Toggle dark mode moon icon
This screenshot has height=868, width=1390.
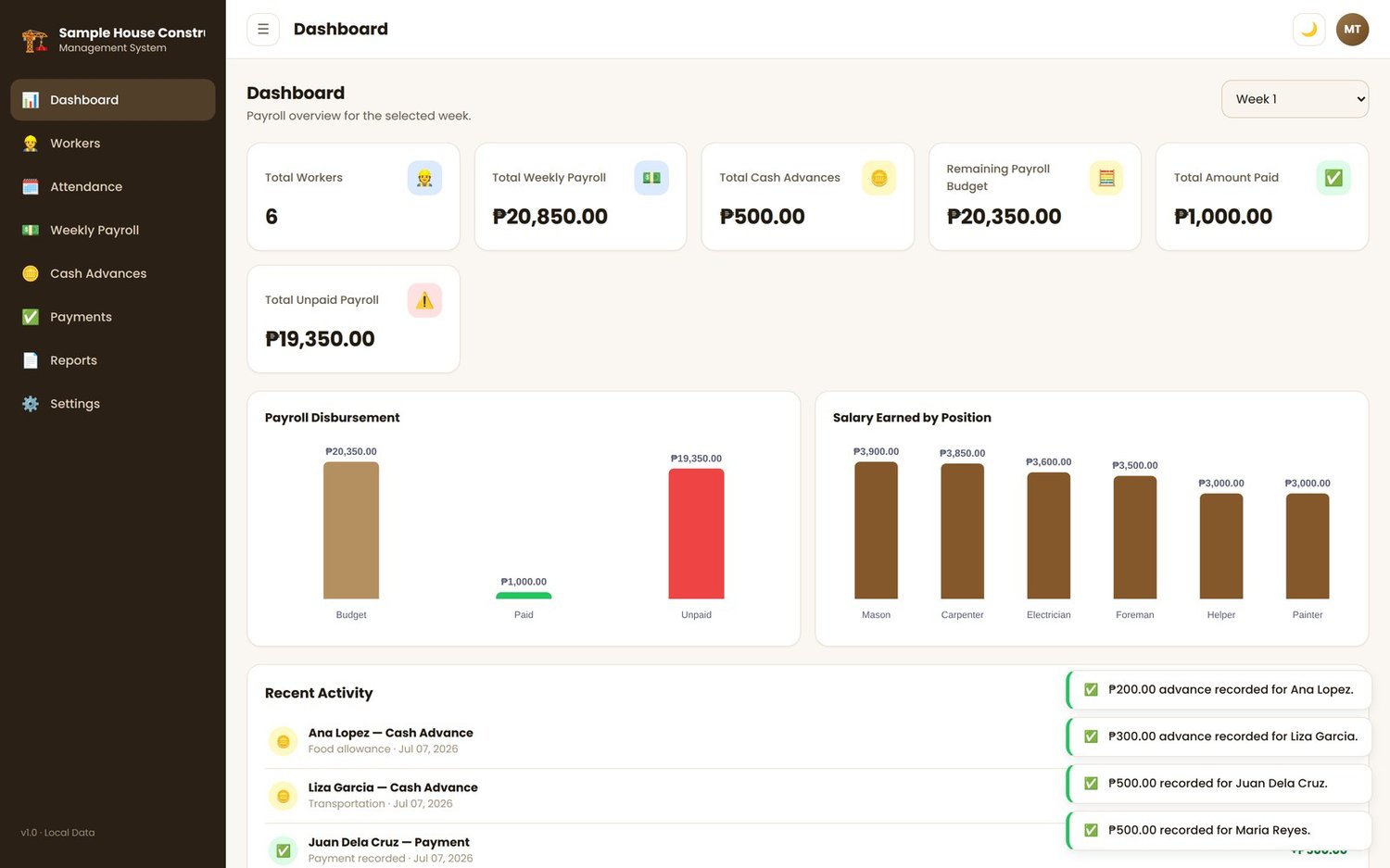click(1308, 29)
